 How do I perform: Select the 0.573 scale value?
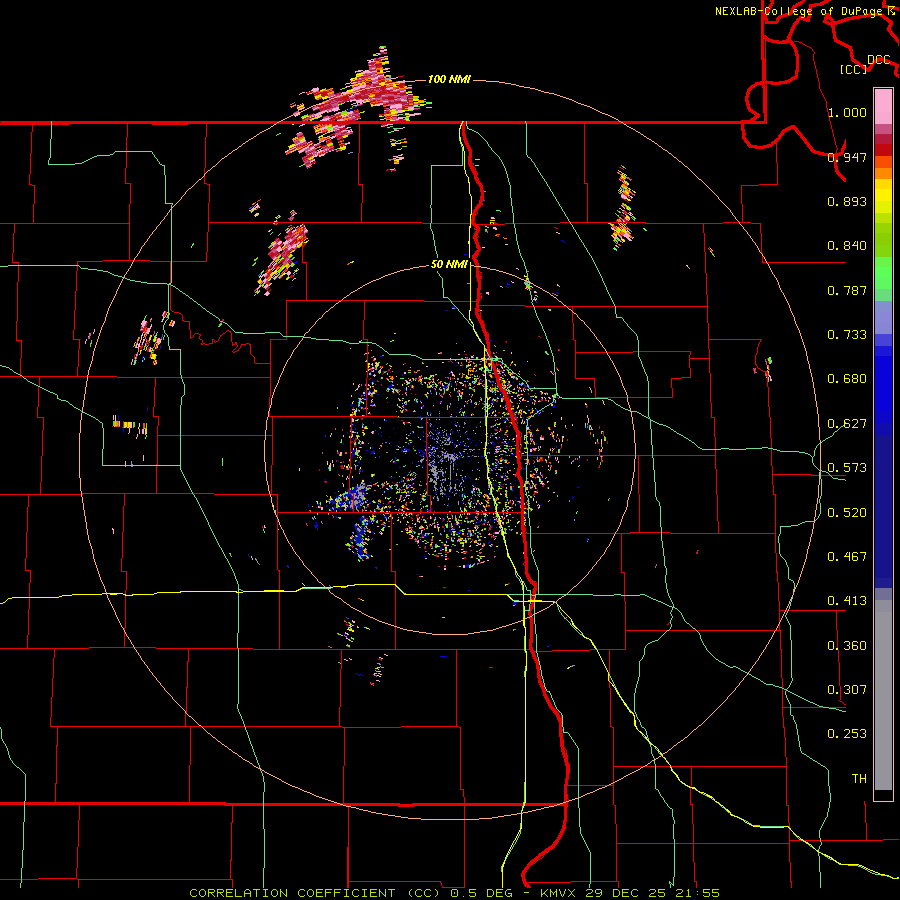coord(847,468)
